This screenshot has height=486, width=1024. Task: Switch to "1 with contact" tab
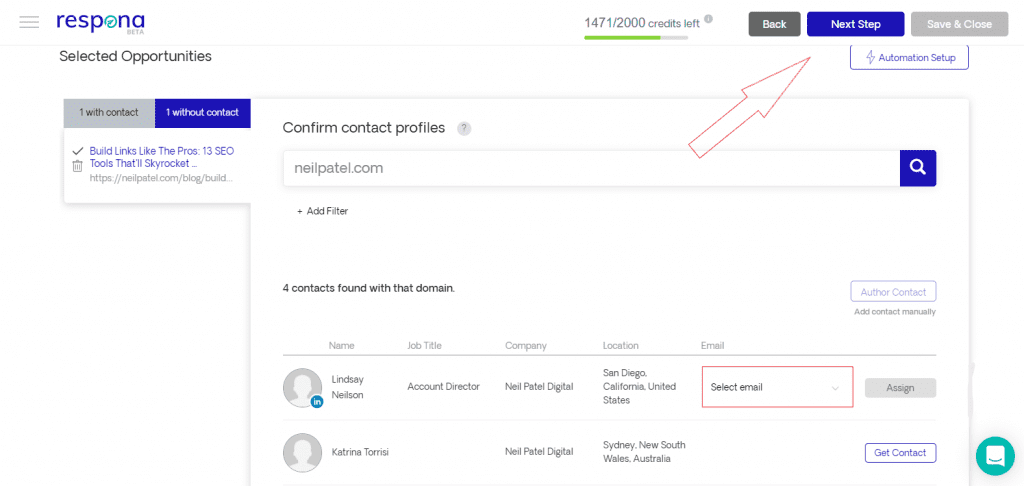(109, 112)
